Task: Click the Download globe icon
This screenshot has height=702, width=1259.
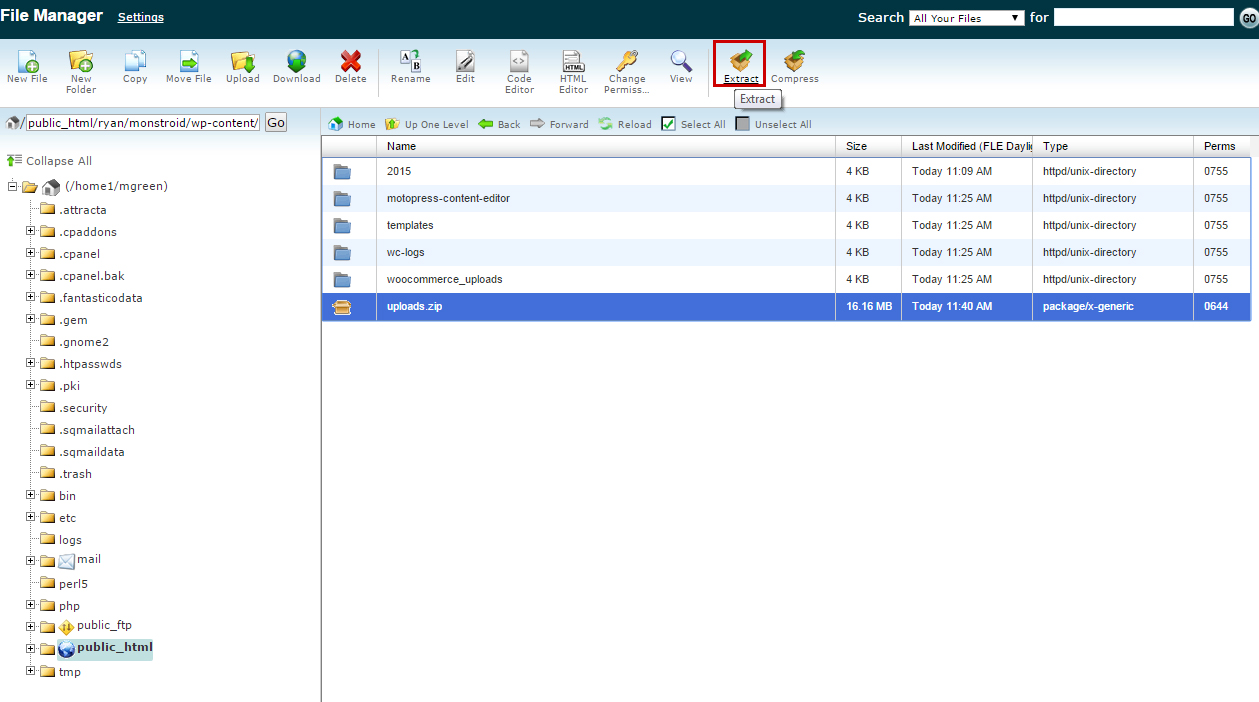Action: pyautogui.click(x=297, y=61)
